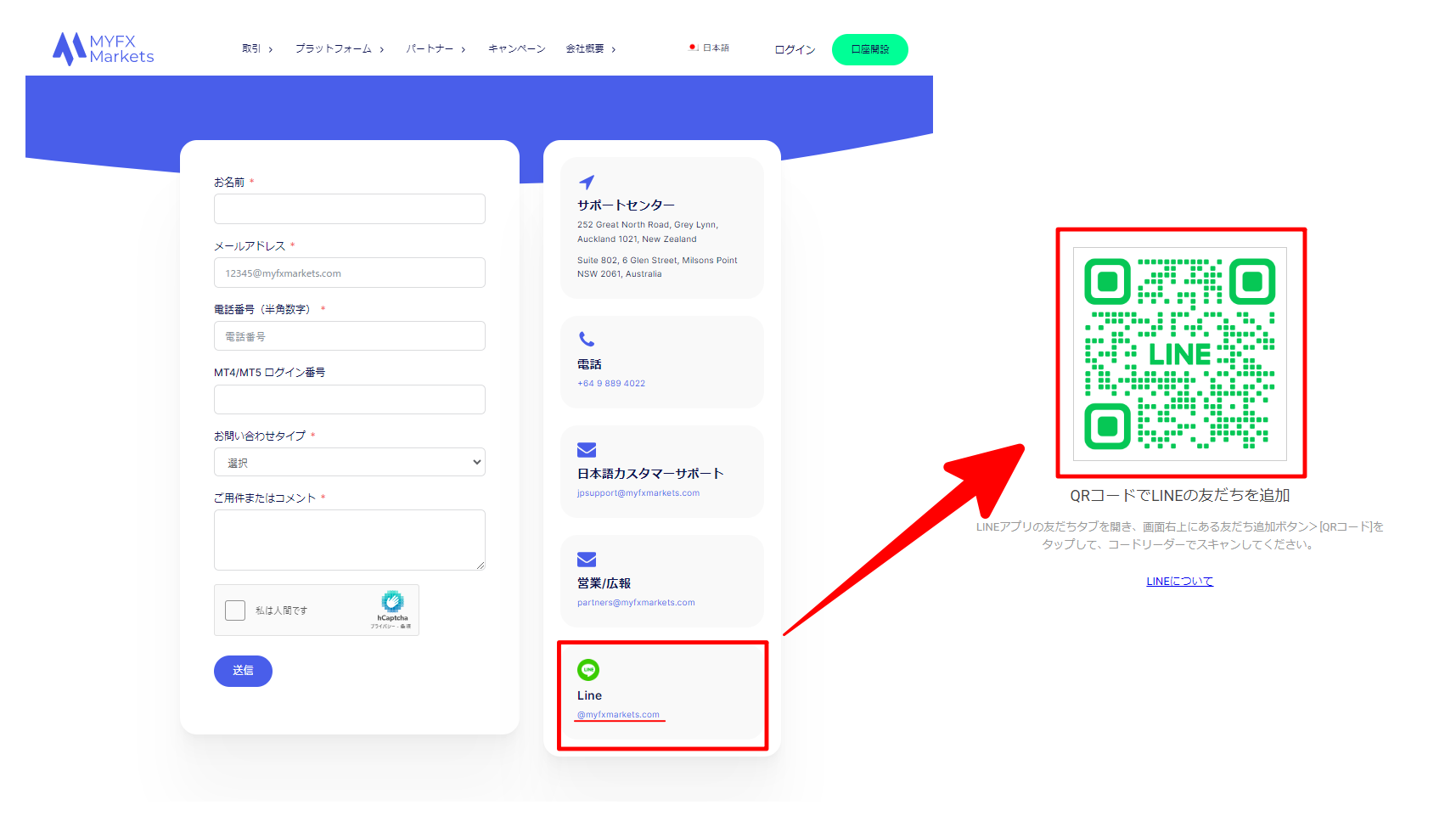
Task: Click the green LINE icon
Action: pyautogui.click(x=588, y=670)
